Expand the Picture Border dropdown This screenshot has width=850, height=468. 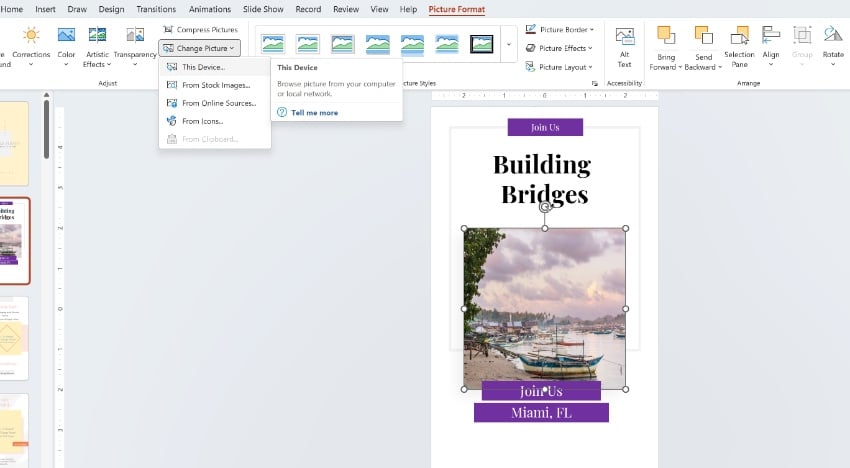(x=560, y=30)
